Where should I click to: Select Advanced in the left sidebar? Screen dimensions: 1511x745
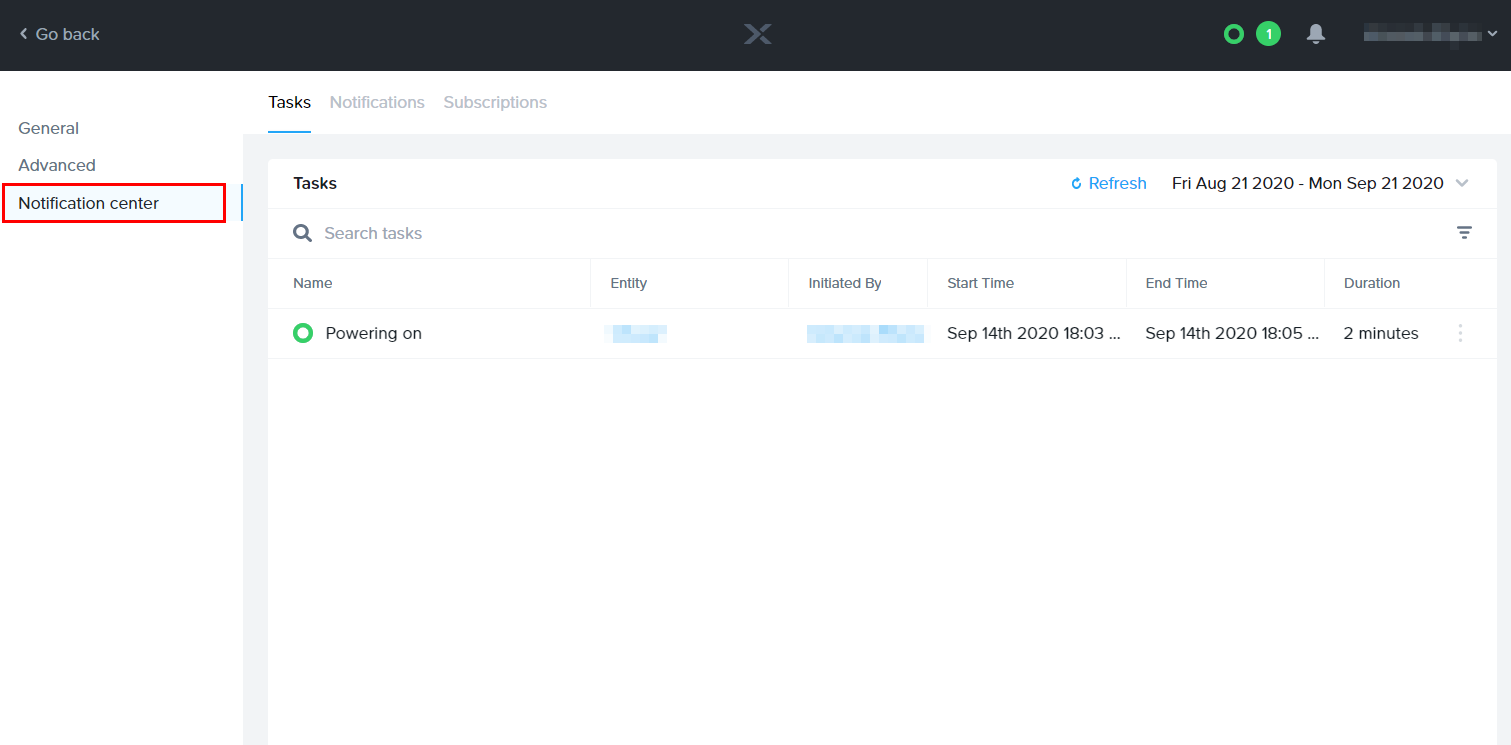[57, 165]
